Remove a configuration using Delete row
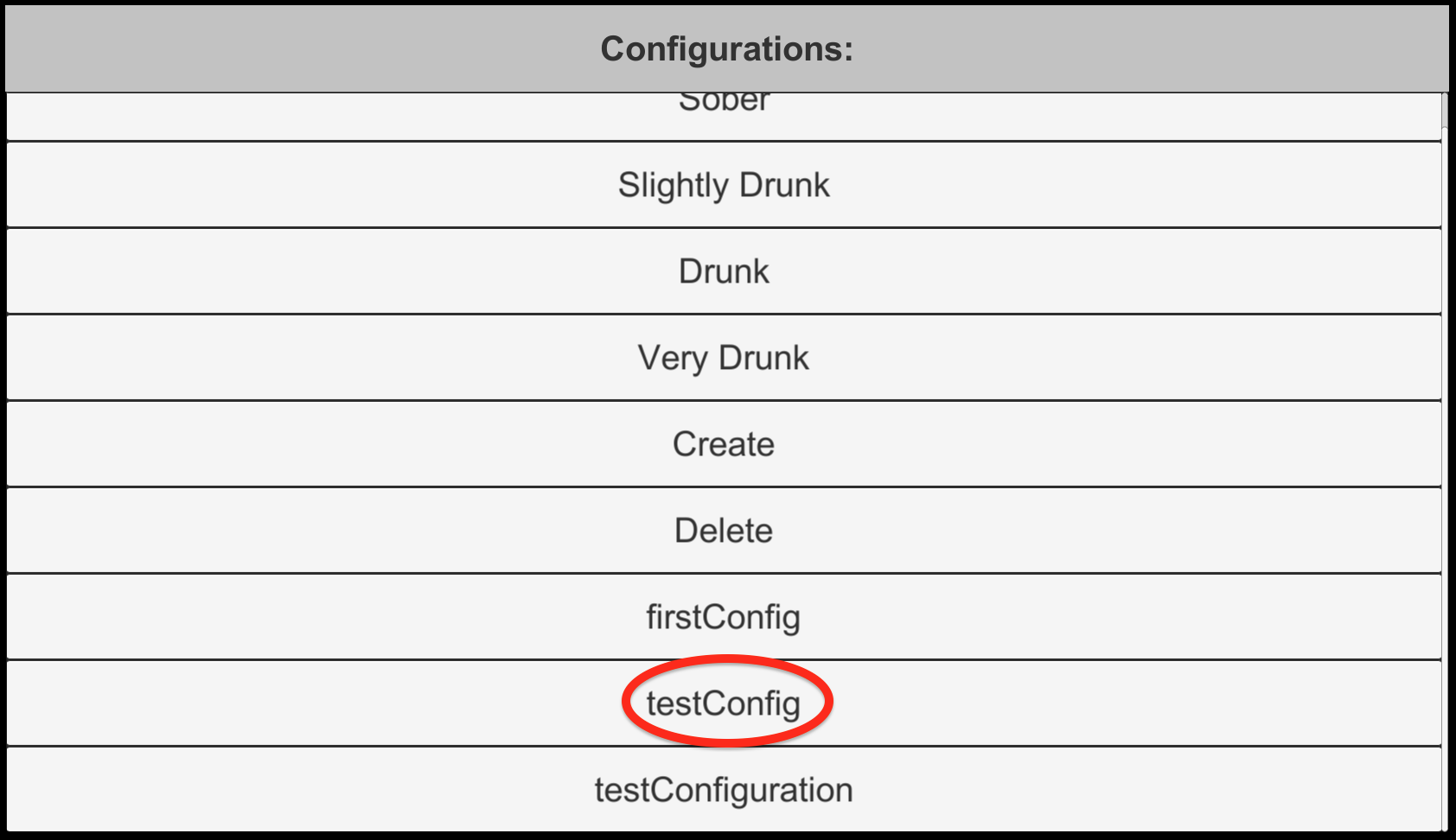The image size is (1456, 840). pyautogui.click(x=724, y=531)
